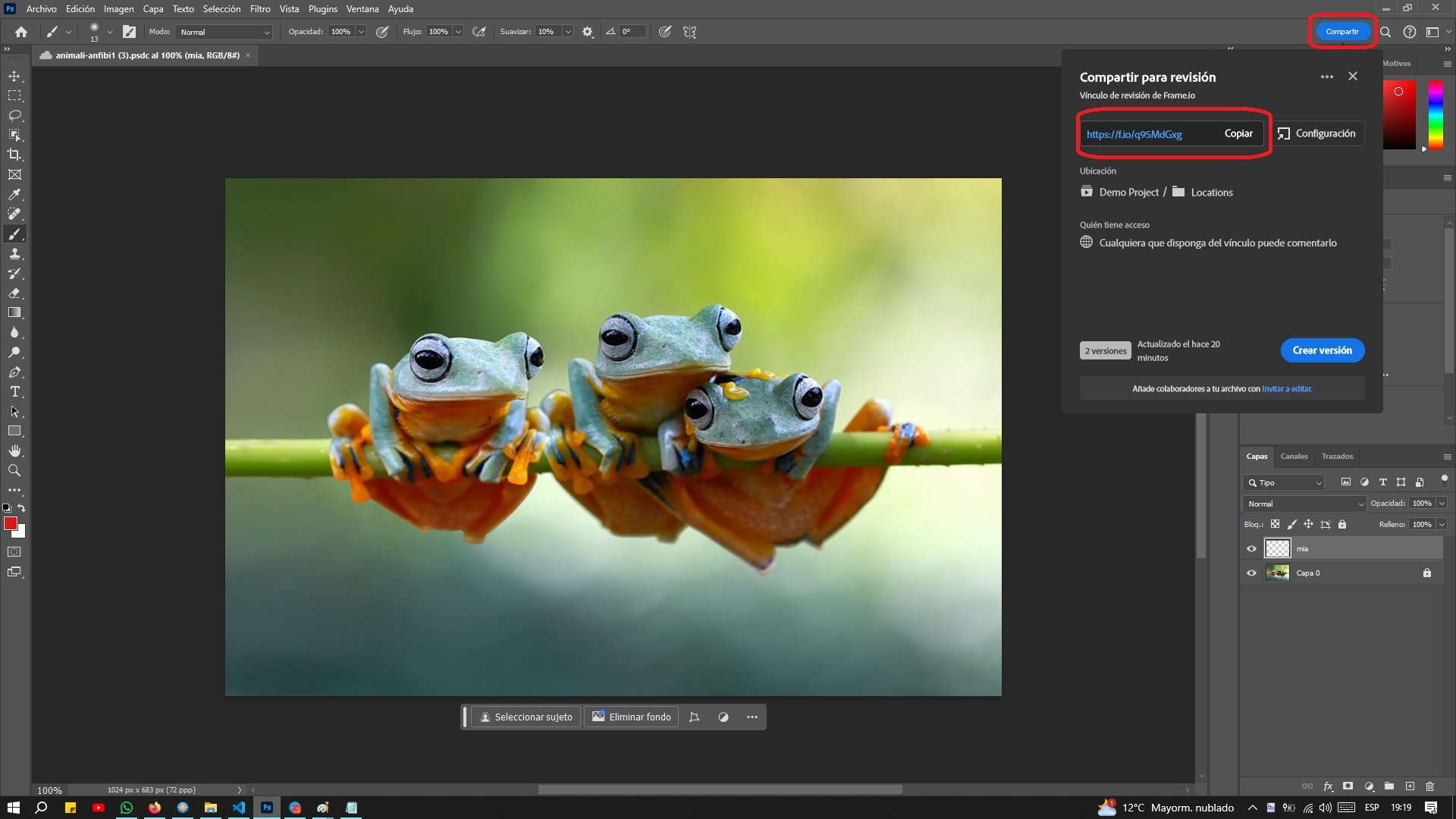This screenshot has height=819, width=1456.
Task: Select the Object Selection tool
Action: coord(14,136)
